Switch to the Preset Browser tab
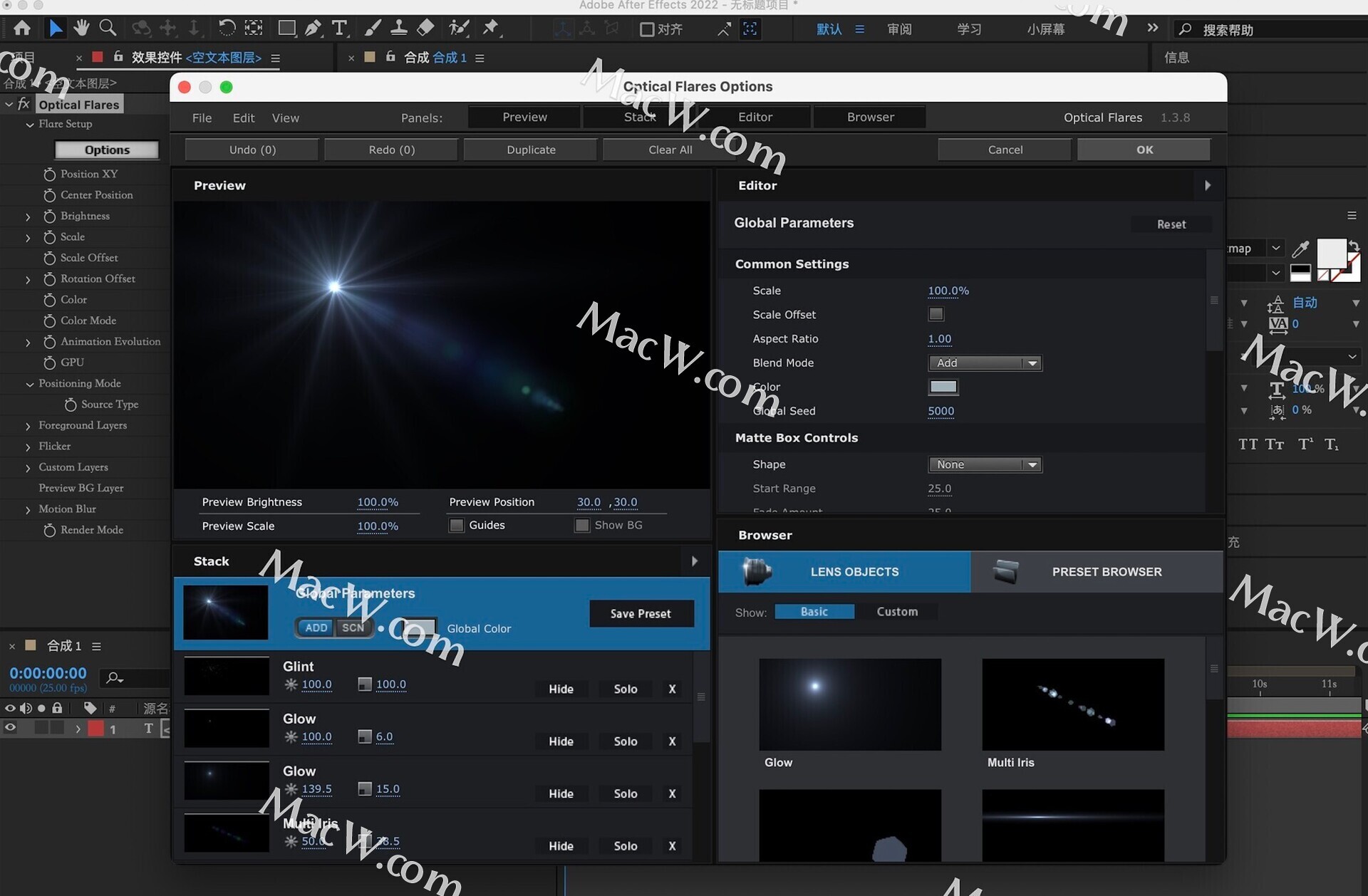Screen dimensions: 1368x896 click(1097, 571)
